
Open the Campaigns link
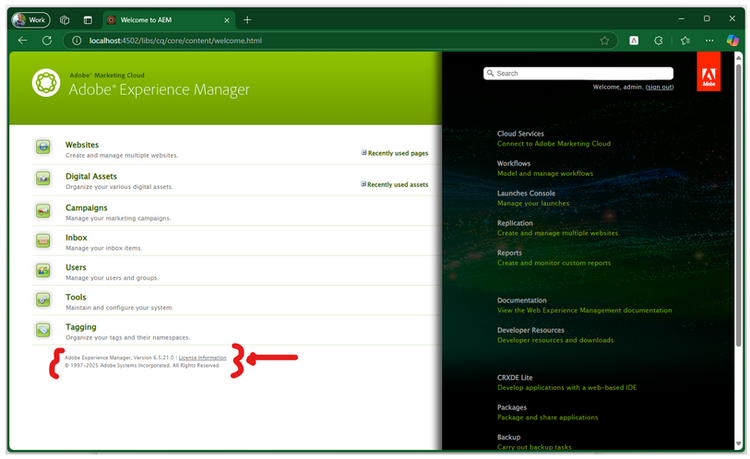87,208
